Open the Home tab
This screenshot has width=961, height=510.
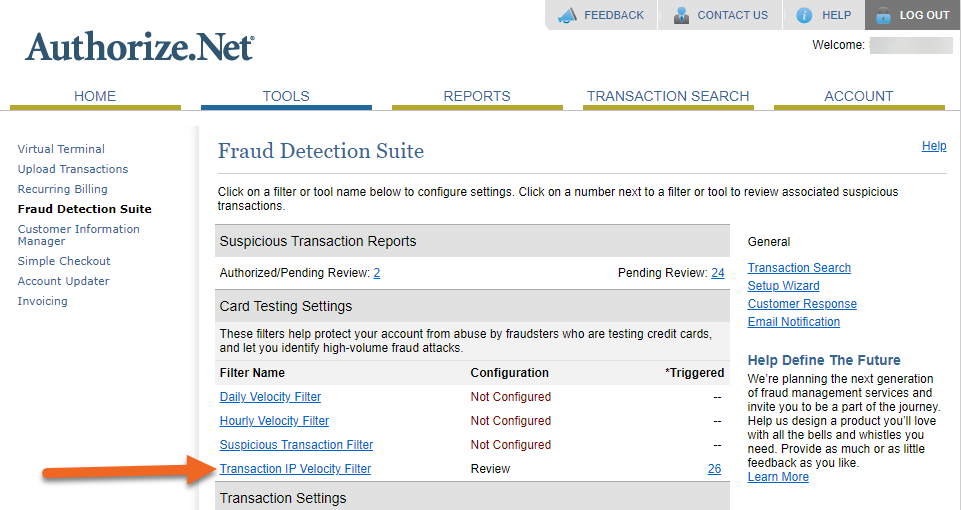click(95, 96)
